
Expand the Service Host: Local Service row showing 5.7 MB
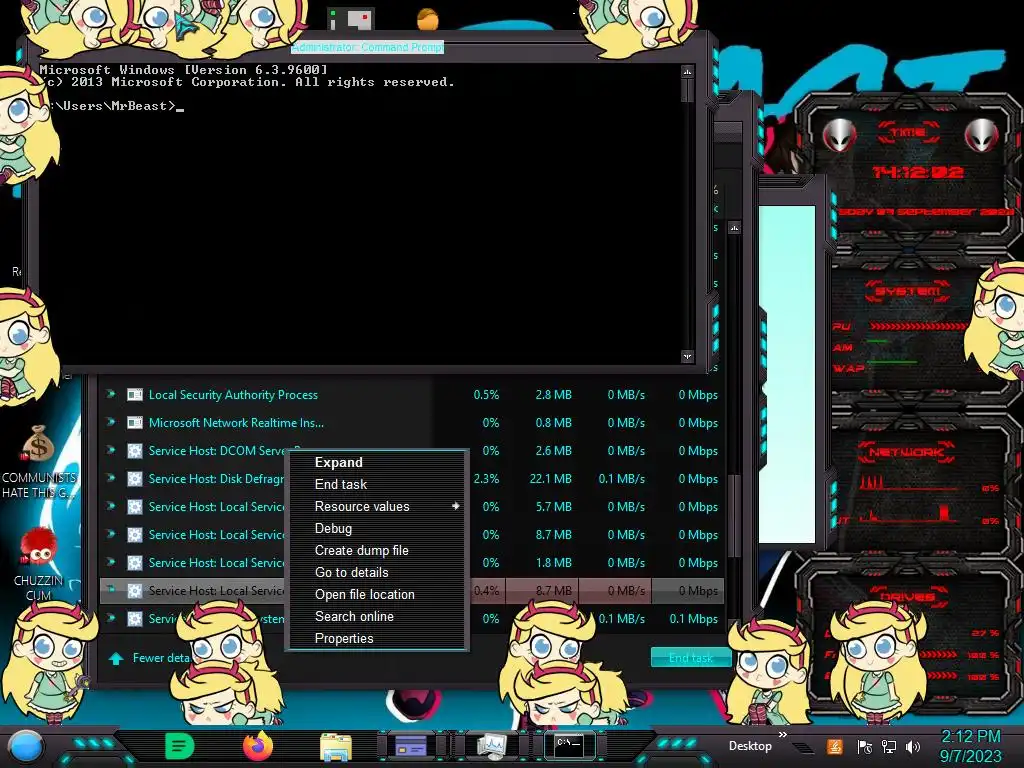tap(111, 506)
